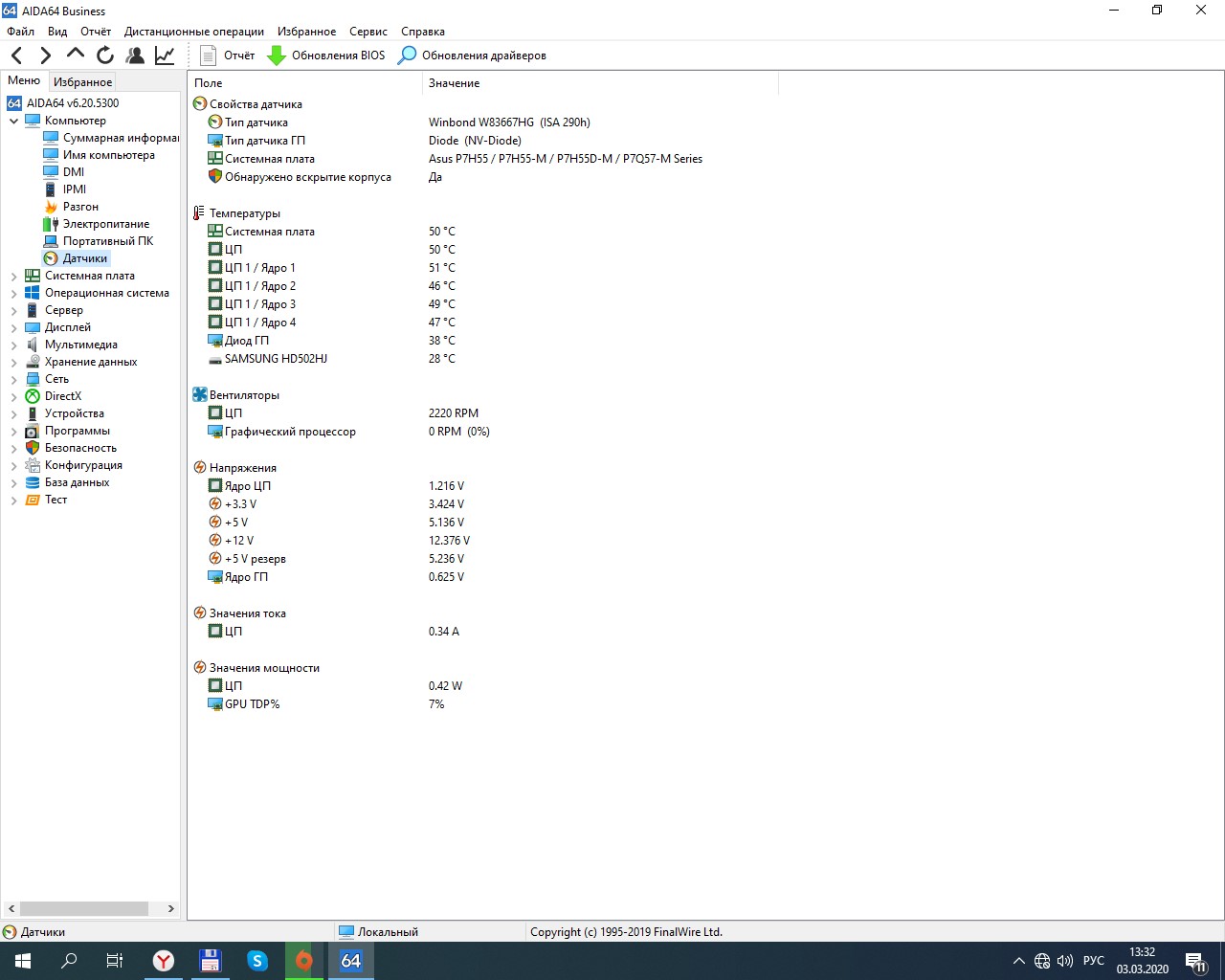
Task: Click the IPMI tree item icon
Action: (51, 189)
